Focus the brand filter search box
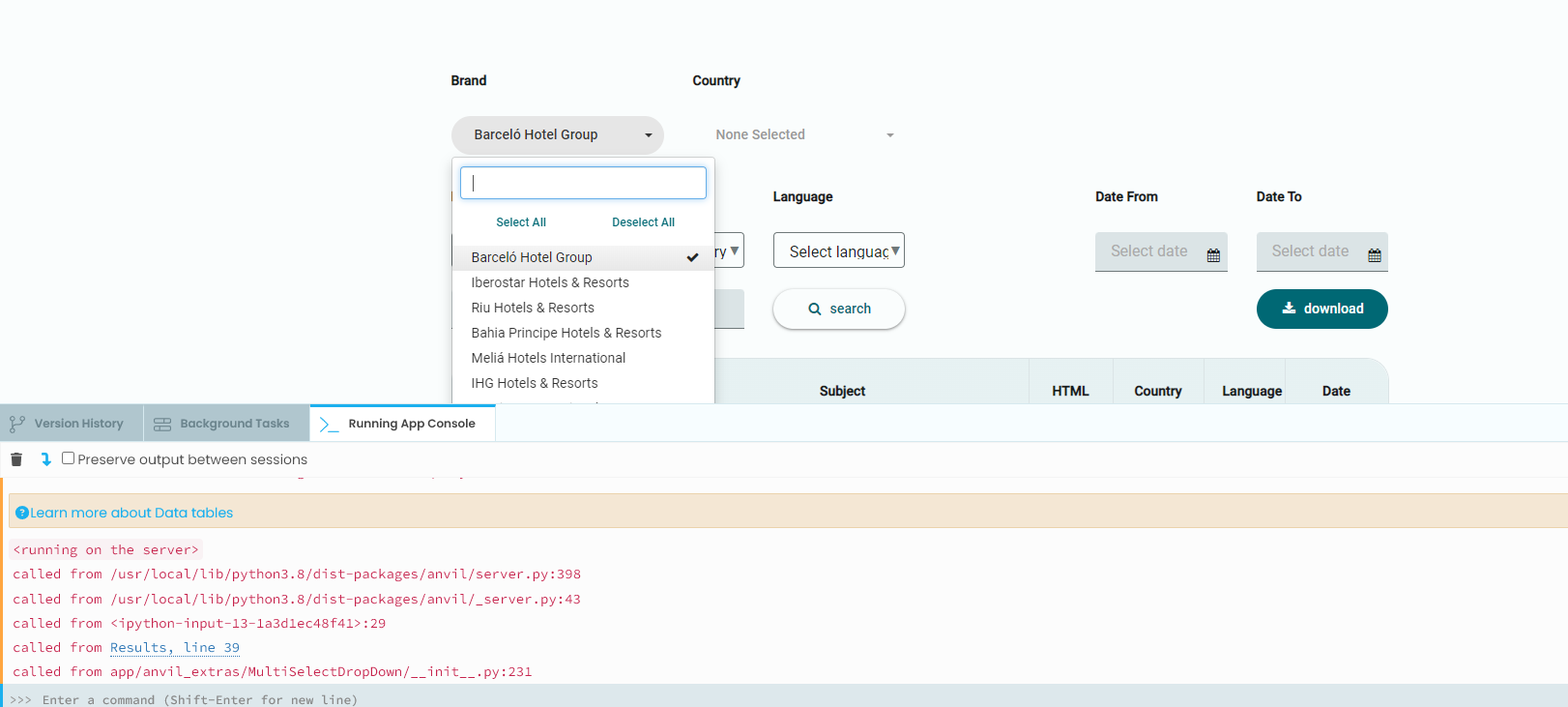The width and height of the screenshot is (1568, 707). click(x=583, y=183)
